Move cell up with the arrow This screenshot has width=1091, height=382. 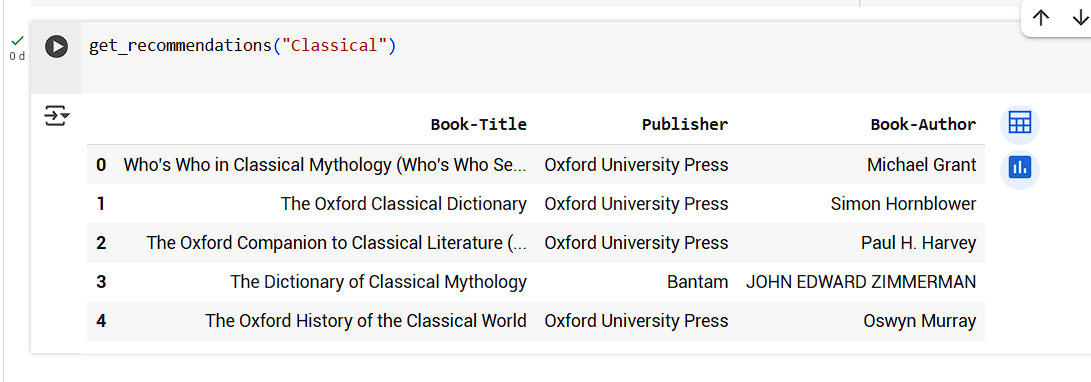point(1040,19)
